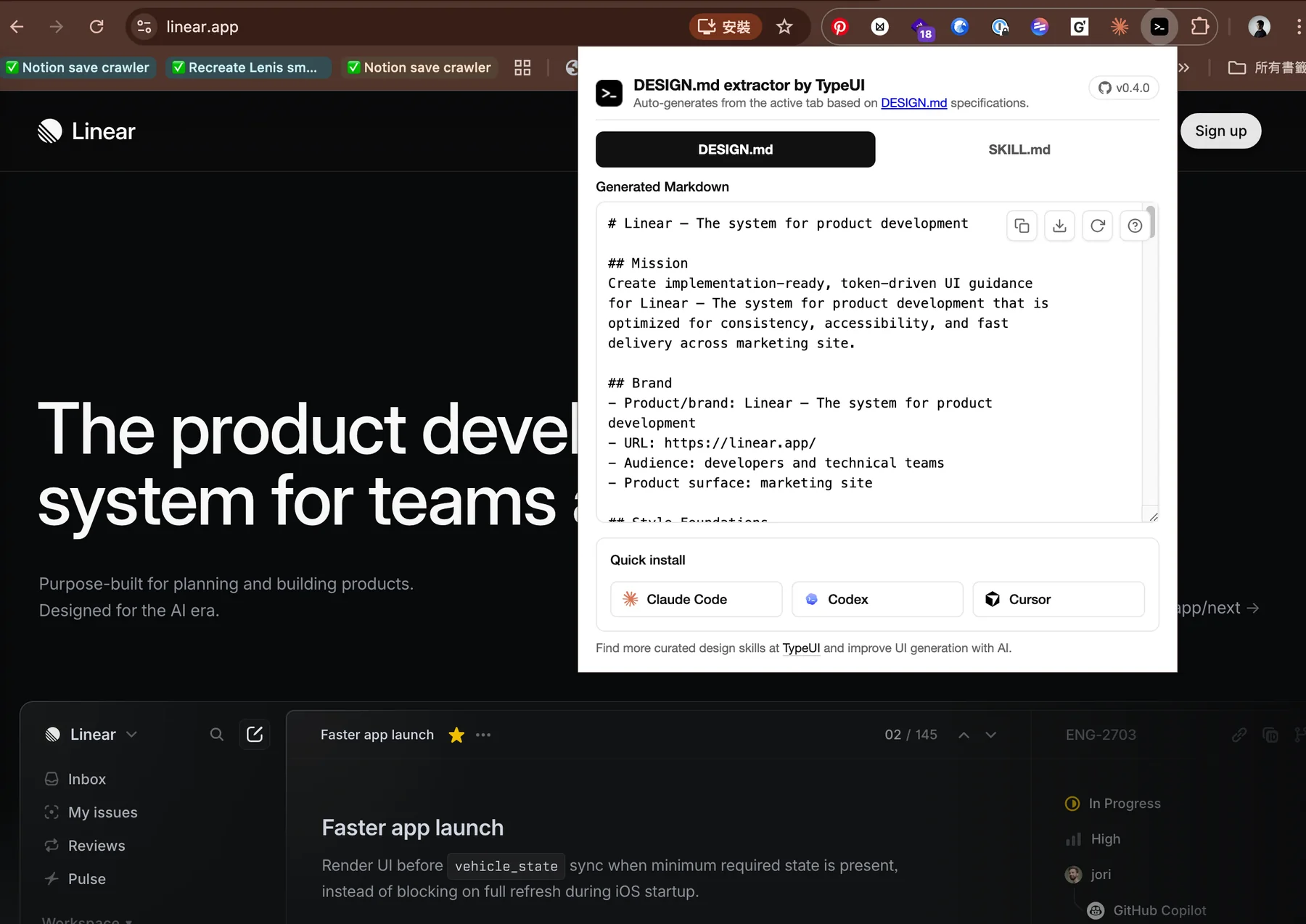Go to previous issue with up chevron
This screenshot has width=1306, height=924.
coord(964,735)
